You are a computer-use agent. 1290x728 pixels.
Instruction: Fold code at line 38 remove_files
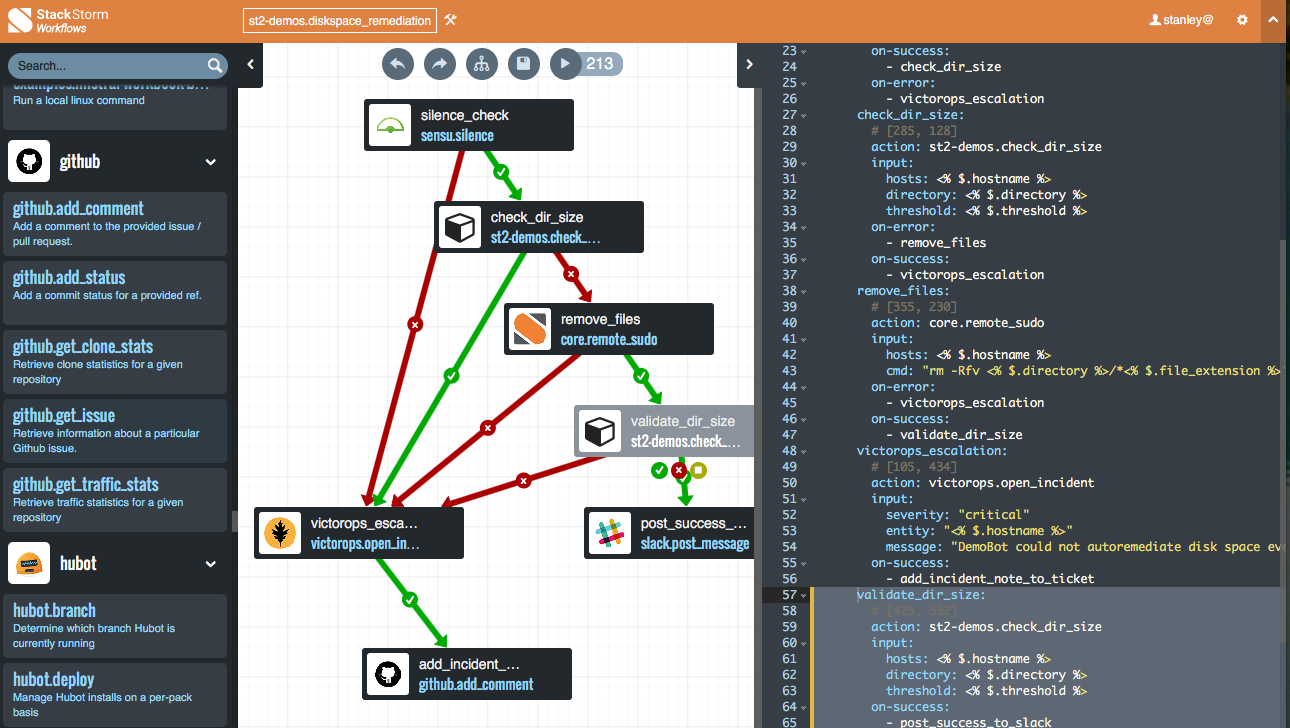click(804, 290)
